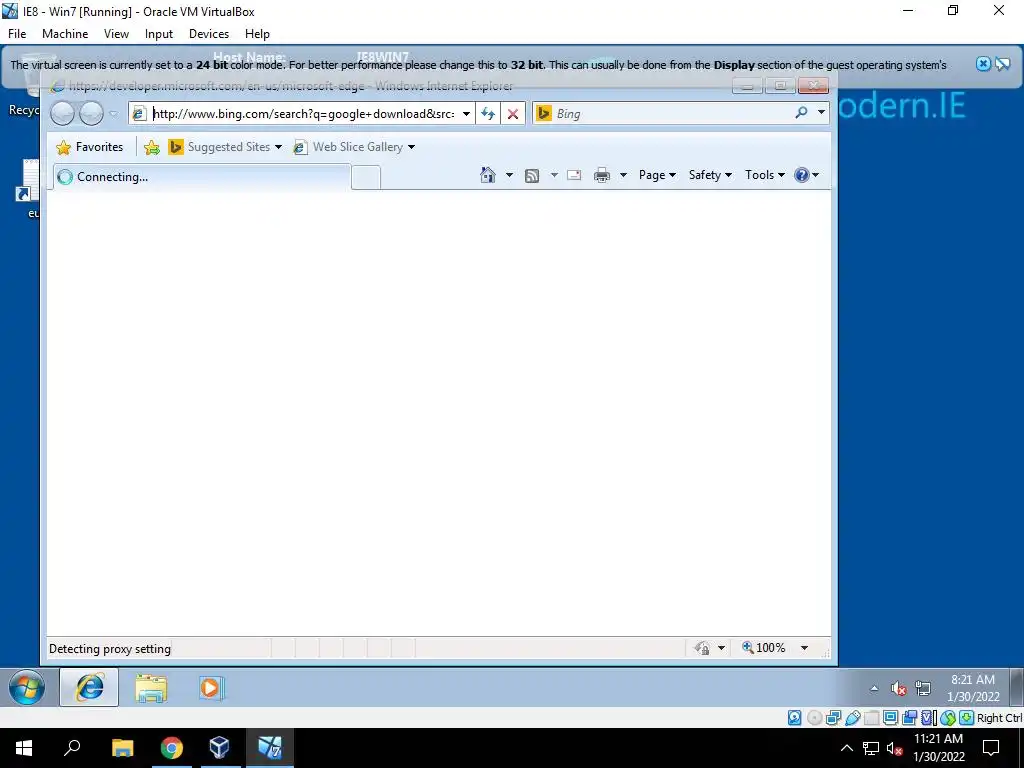Click the Win7 guest clock showing 8:21 AM
Viewport: 1024px width, 768px height.
[973, 688]
